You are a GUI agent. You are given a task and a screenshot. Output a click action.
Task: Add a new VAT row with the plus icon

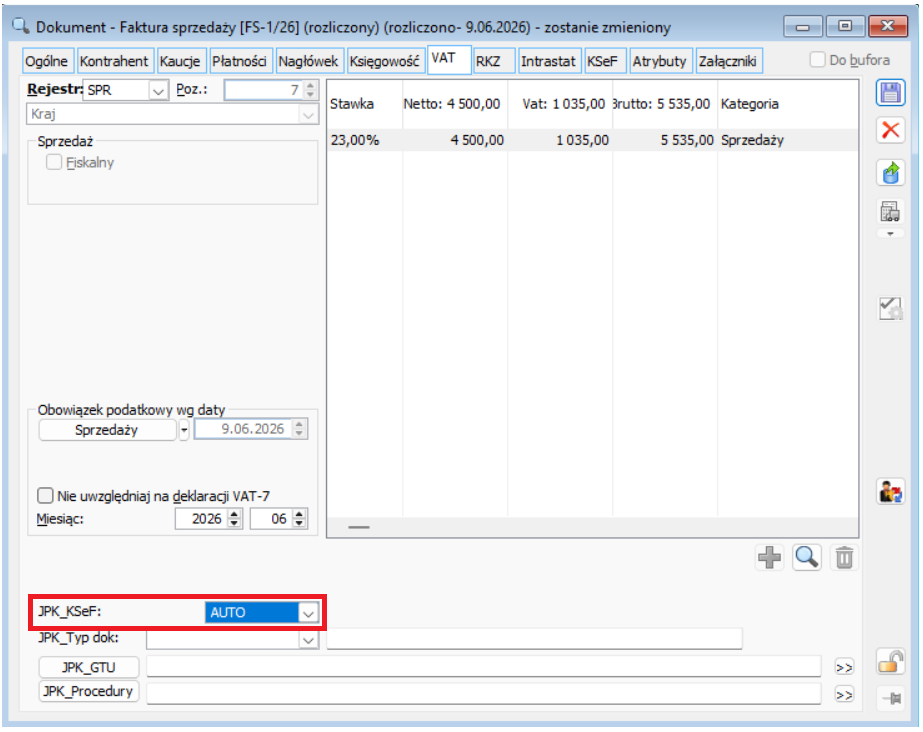(x=769, y=557)
